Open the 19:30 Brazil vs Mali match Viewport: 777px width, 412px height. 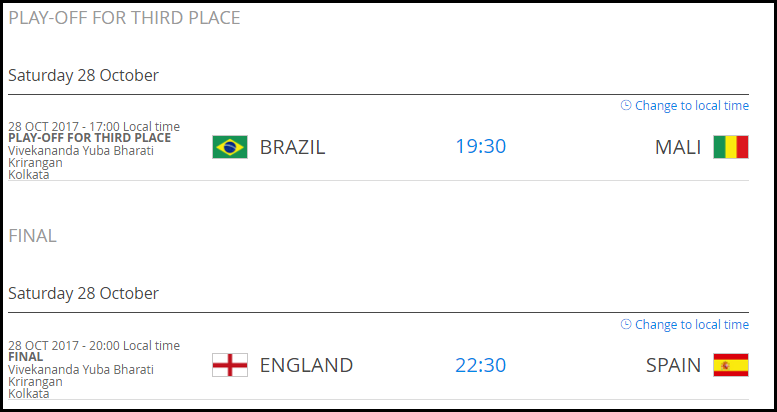(x=481, y=146)
